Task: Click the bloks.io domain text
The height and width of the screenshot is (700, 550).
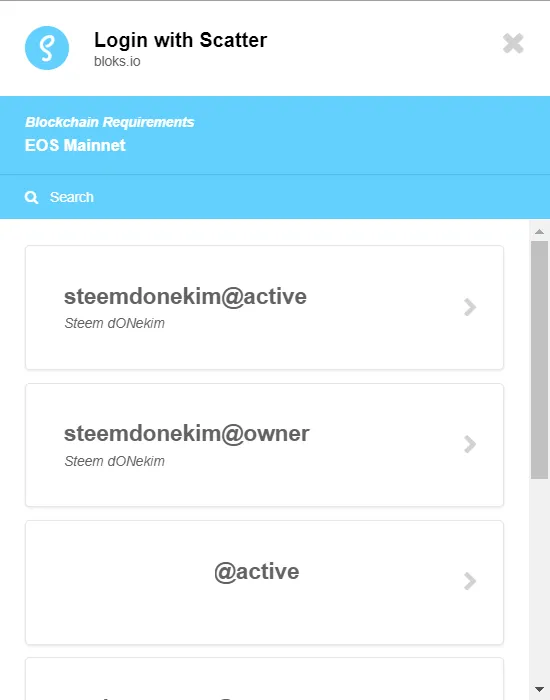Action: (x=117, y=62)
